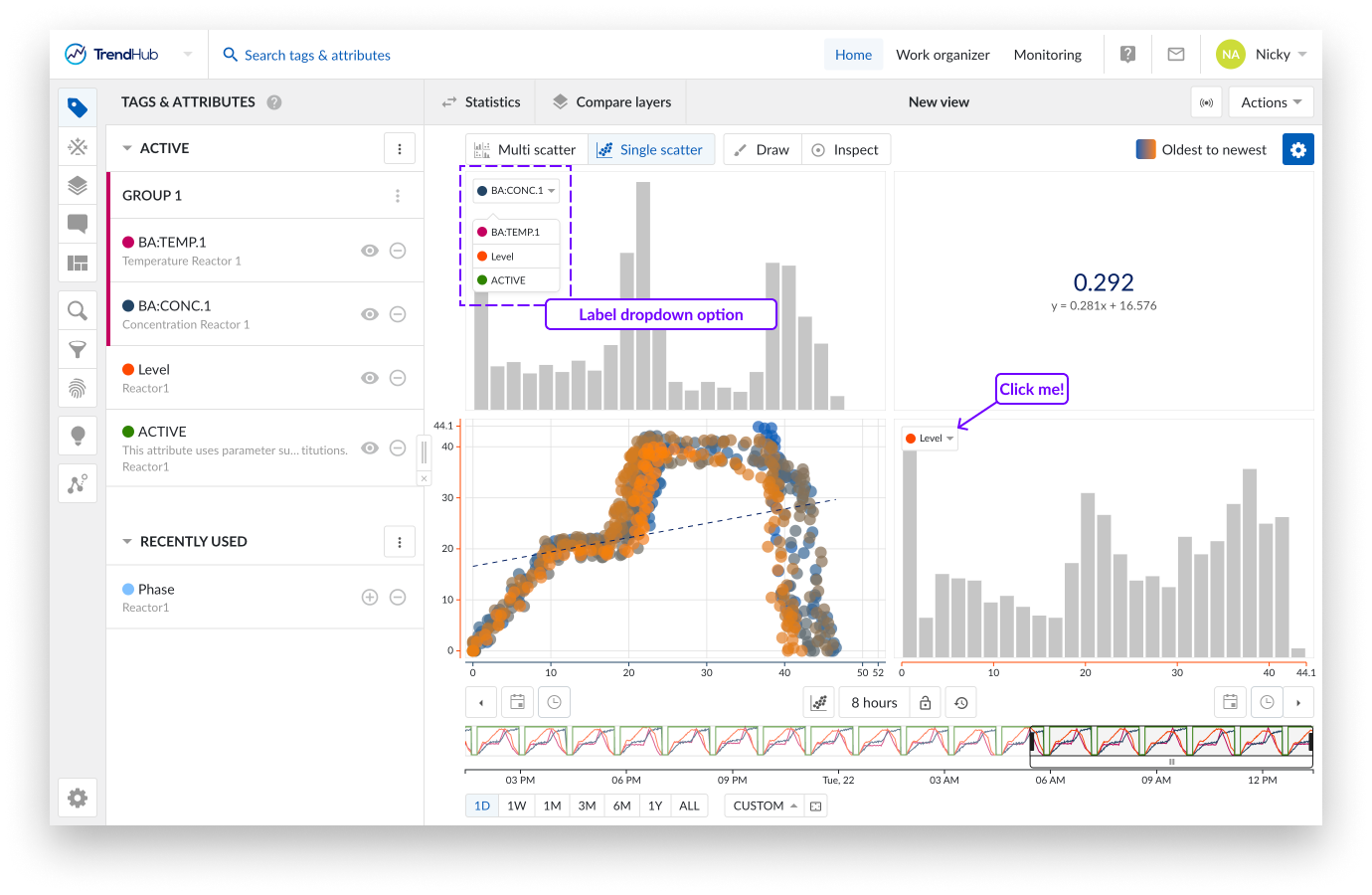Open the BA:CONC.1 label dropdown
The image size is (1372, 895).
[x=517, y=191]
